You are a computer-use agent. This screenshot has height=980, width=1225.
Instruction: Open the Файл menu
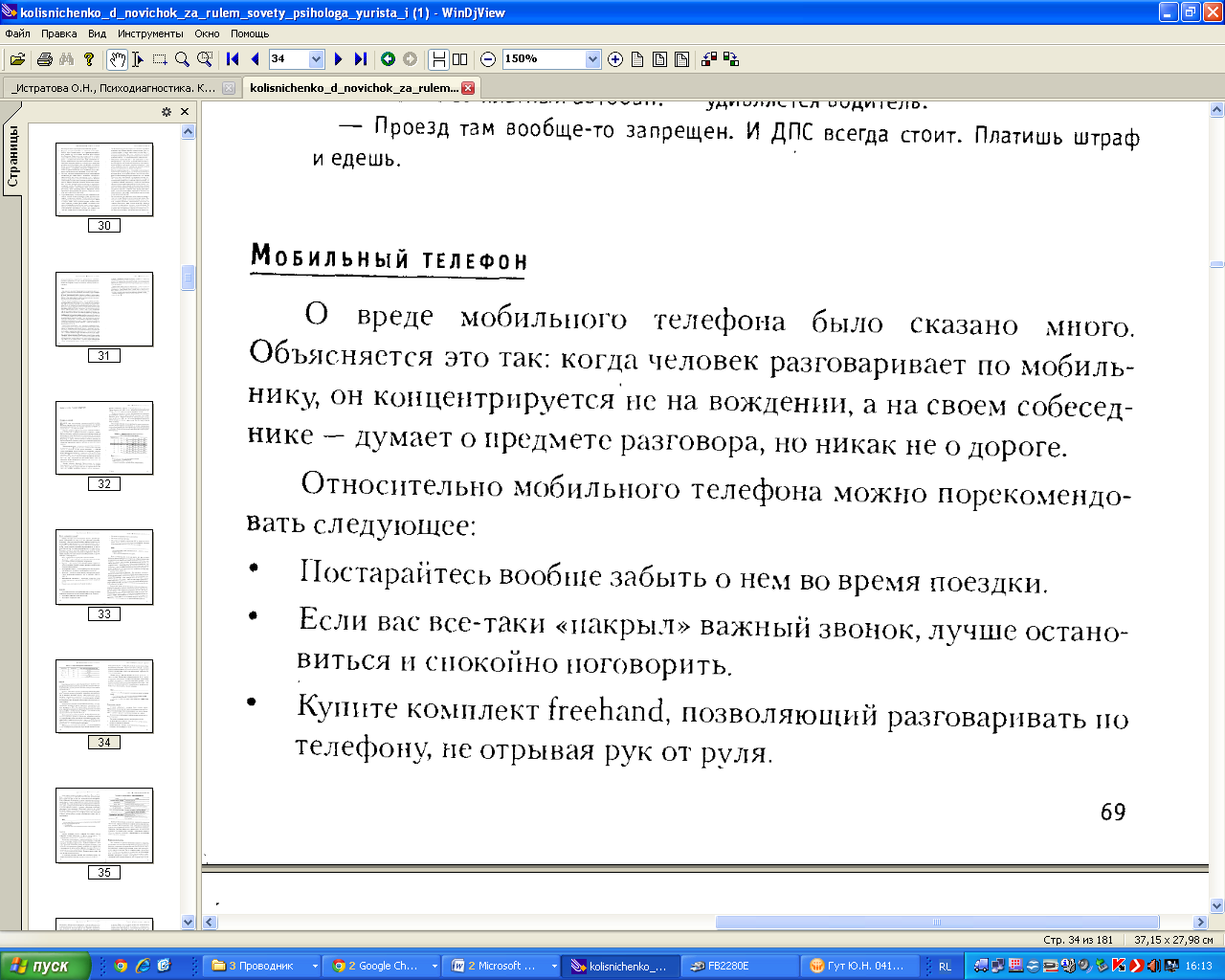17,33
